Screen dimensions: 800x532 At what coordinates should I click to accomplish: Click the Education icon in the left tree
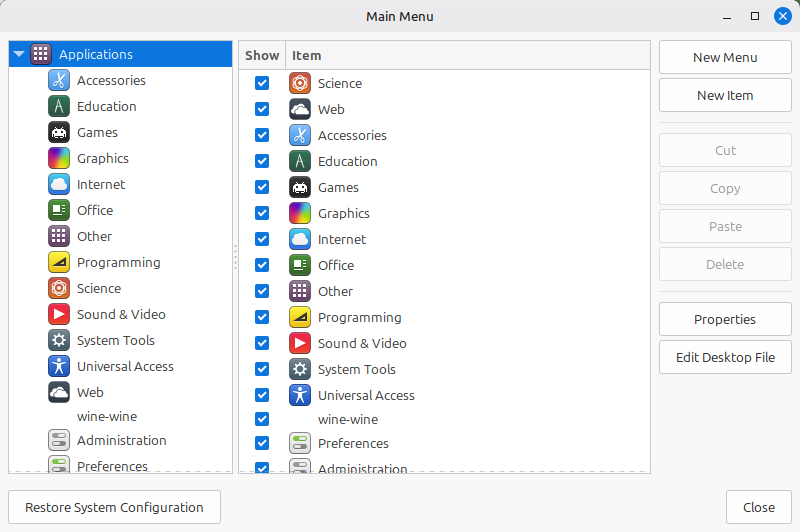coord(59,106)
